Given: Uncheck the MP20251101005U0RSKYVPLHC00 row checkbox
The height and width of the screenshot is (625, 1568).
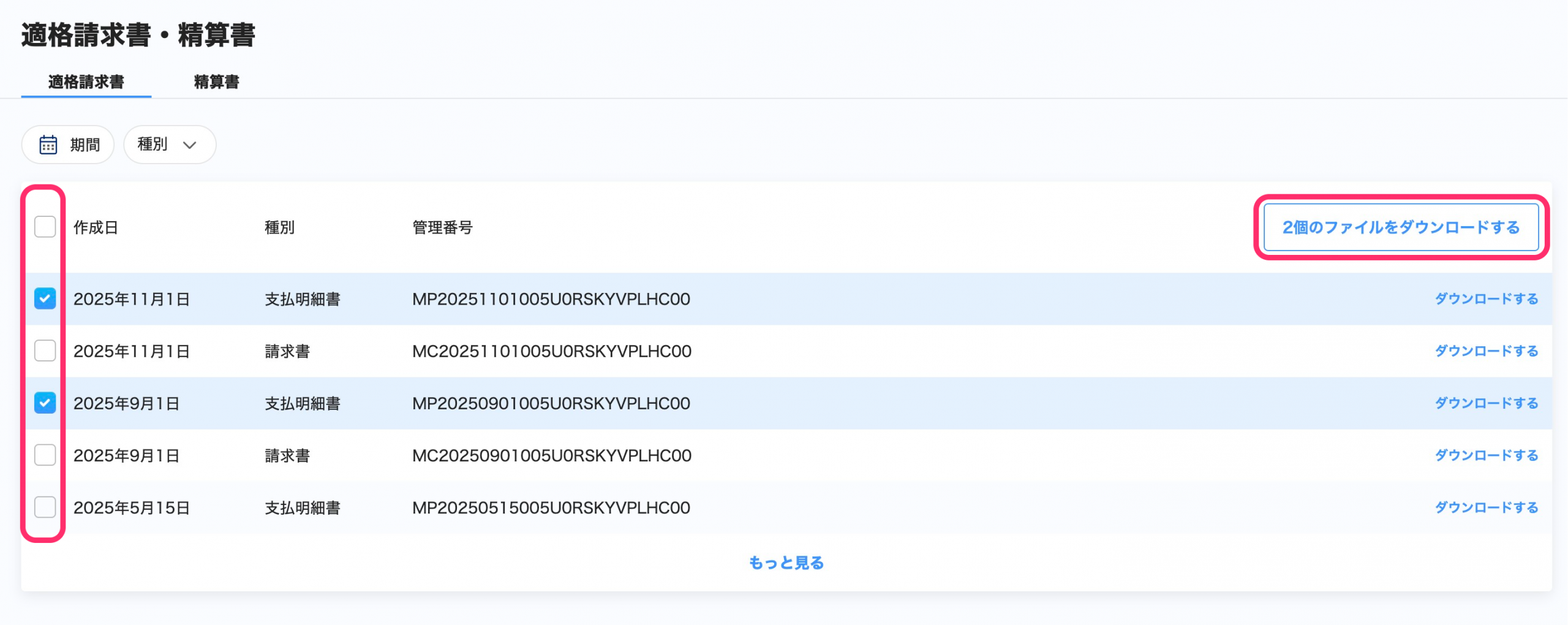Looking at the screenshot, I should pyautogui.click(x=45, y=298).
